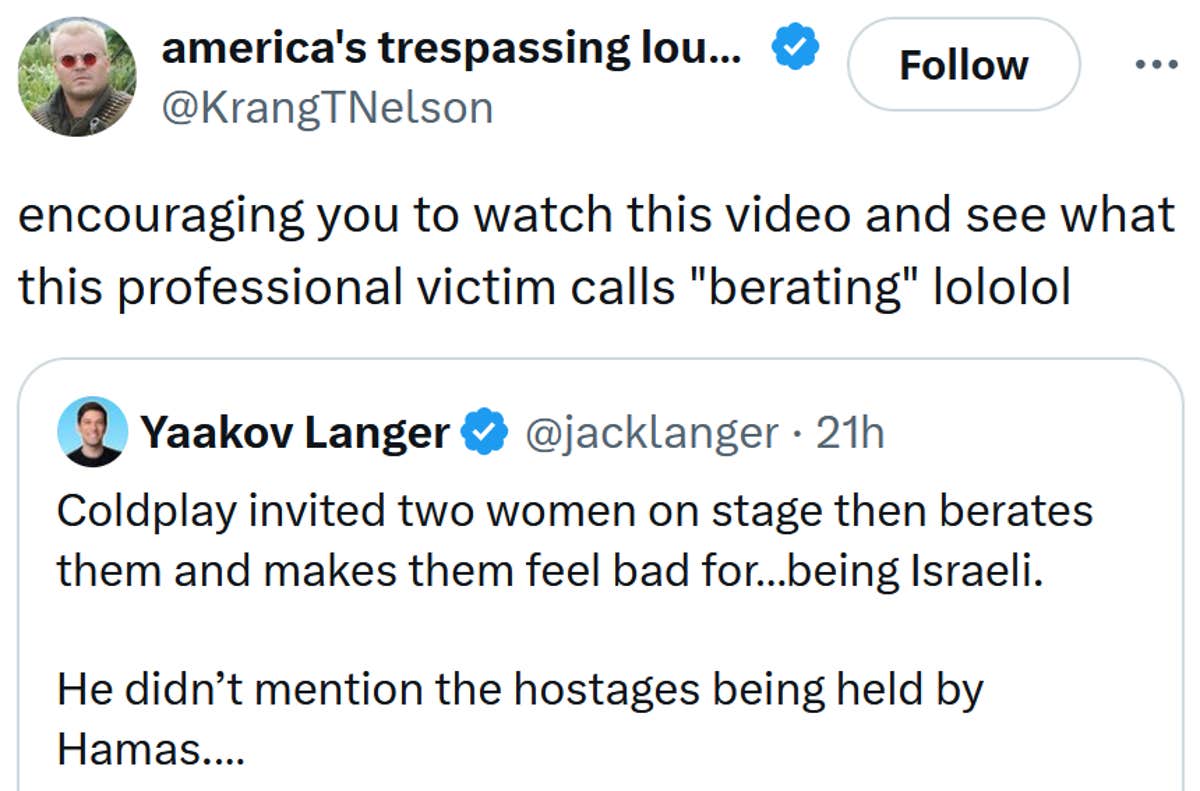1200x791 pixels.
Task: Click the 21h timestamp on quoted post
Action: click(850, 433)
